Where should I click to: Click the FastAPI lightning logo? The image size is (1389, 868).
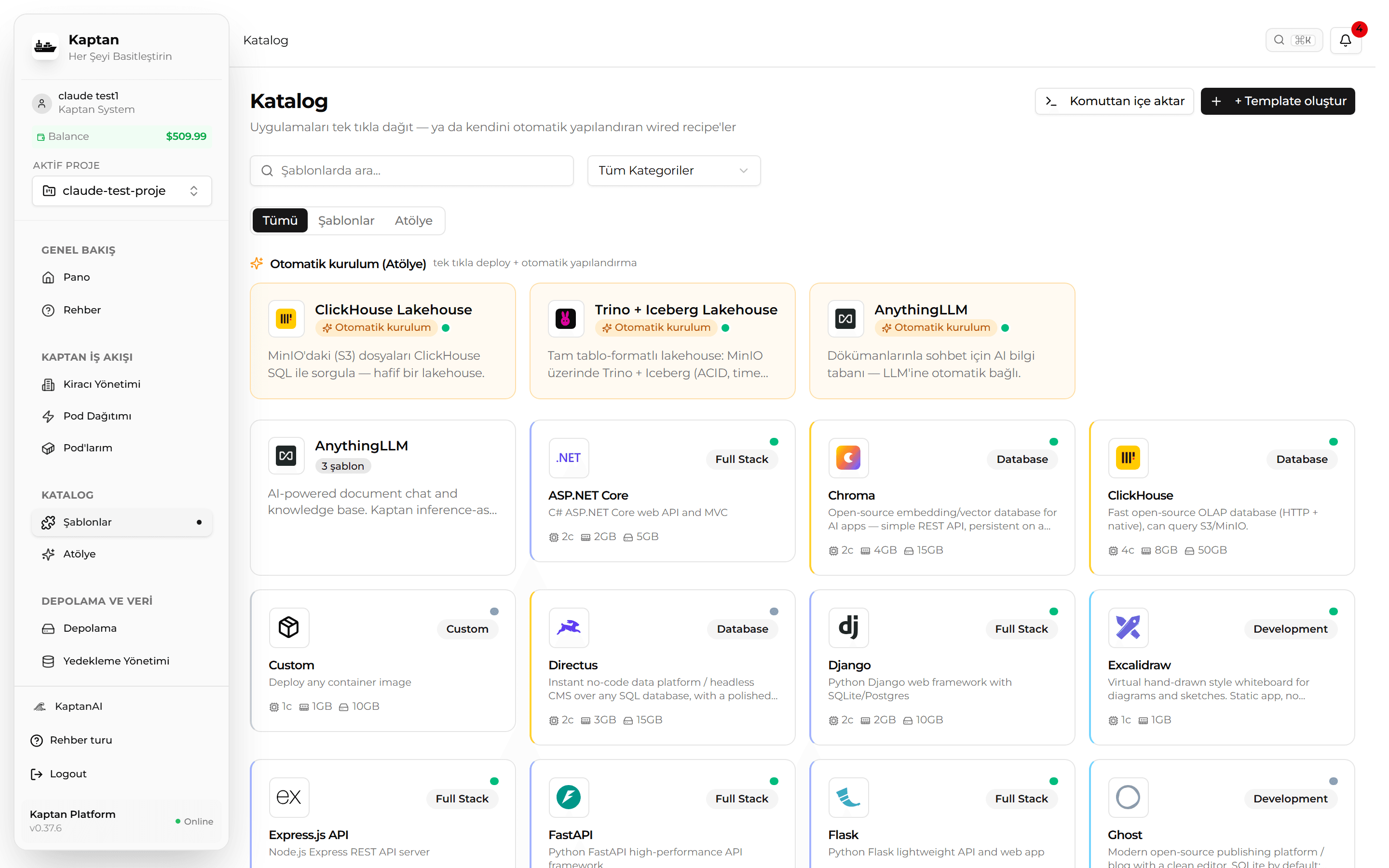click(569, 797)
